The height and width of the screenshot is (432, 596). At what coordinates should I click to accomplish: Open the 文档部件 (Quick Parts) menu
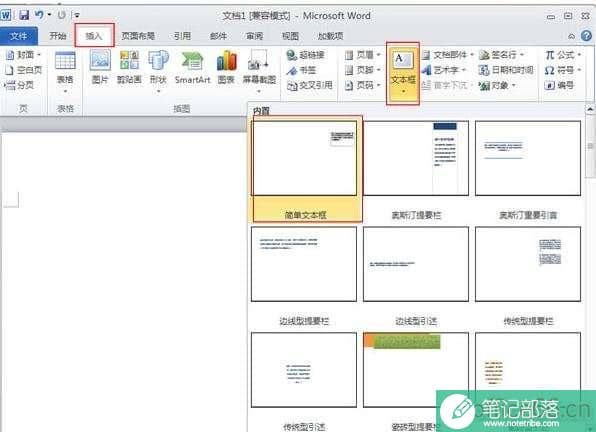click(x=448, y=55)
